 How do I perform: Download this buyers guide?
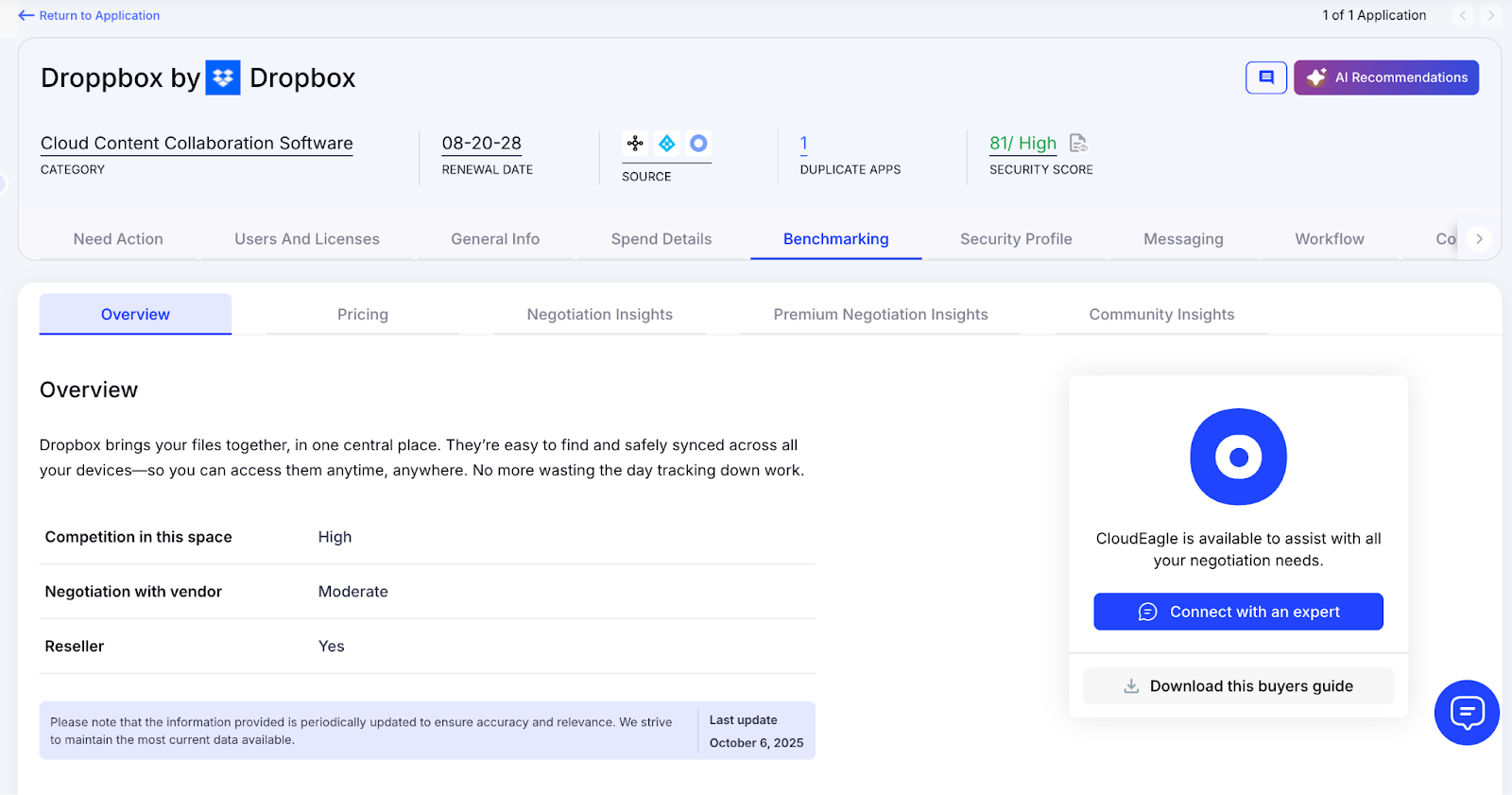pyautogui.click(x=1238, y=686)
